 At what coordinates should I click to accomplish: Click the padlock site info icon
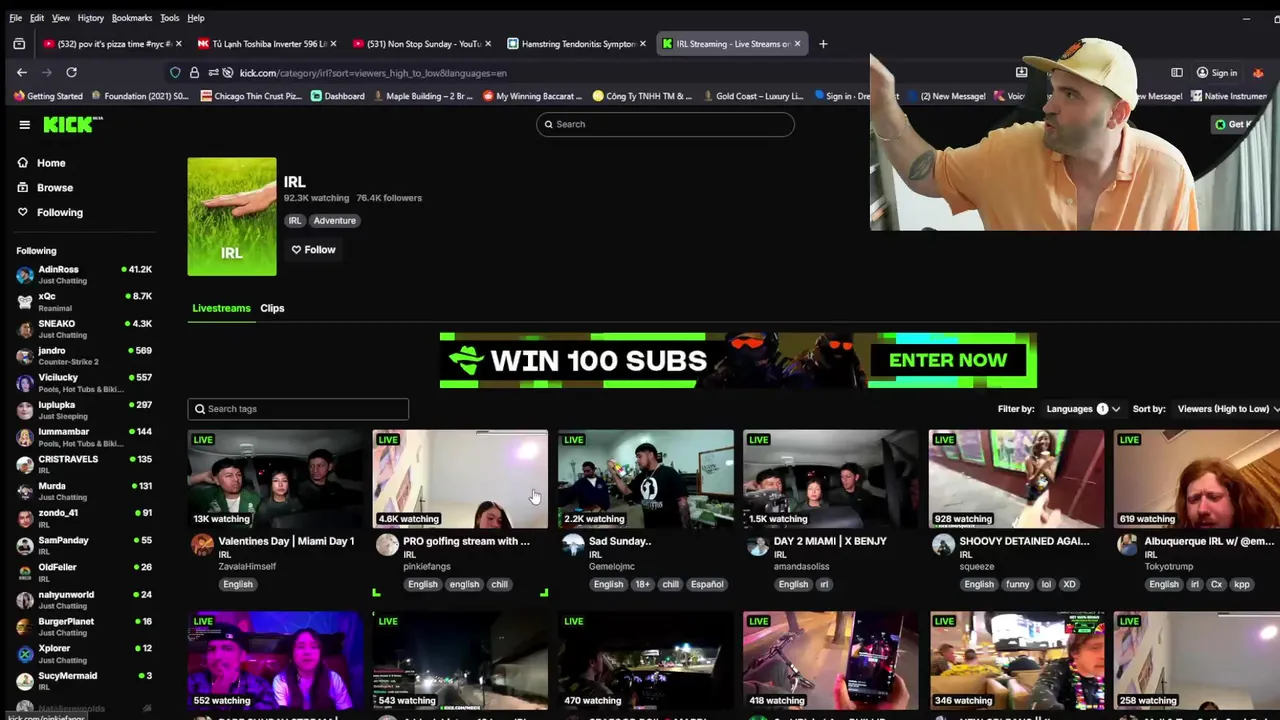pos(194,73)
